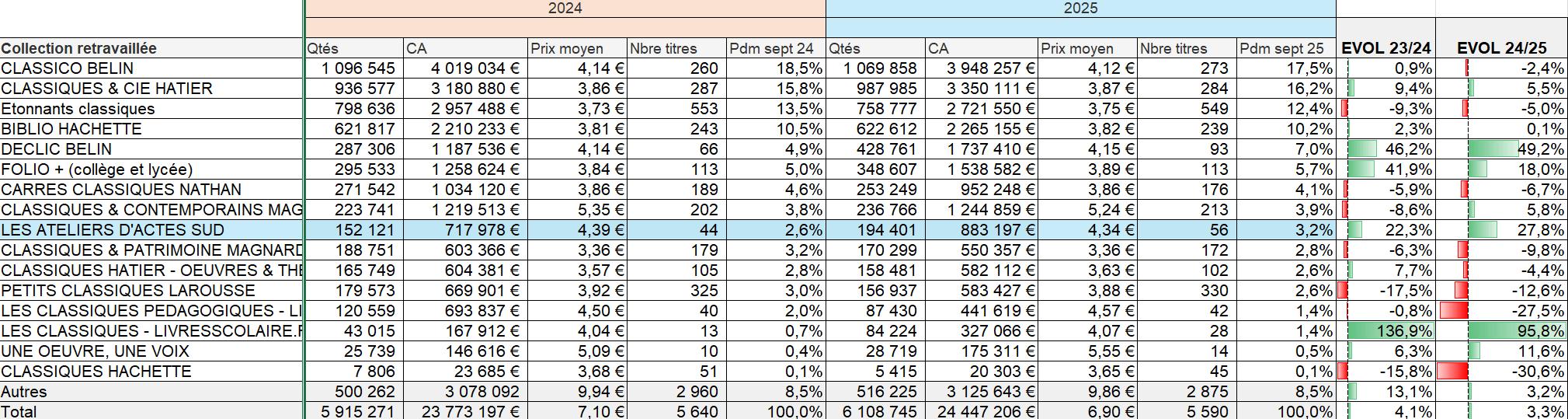Click the DECLIC BELIN row label

(x=151, y=149)
